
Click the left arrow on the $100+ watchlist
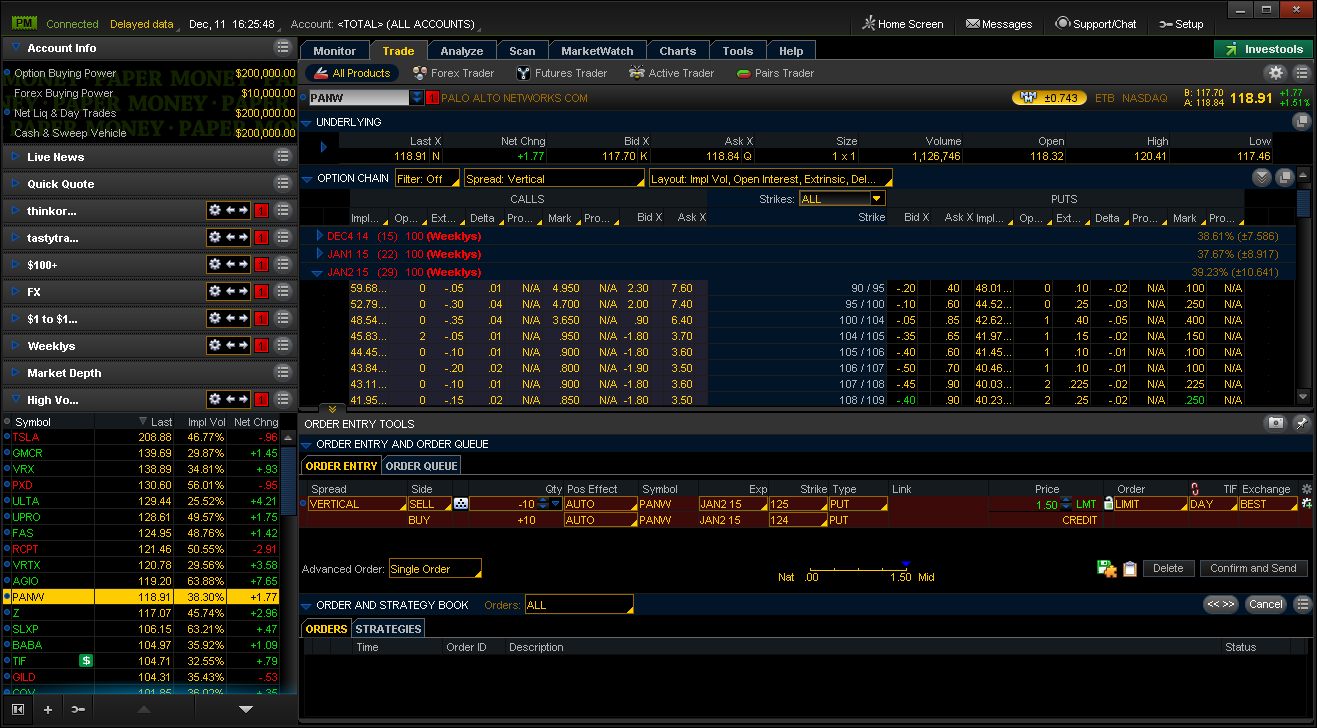click(230, 265)
